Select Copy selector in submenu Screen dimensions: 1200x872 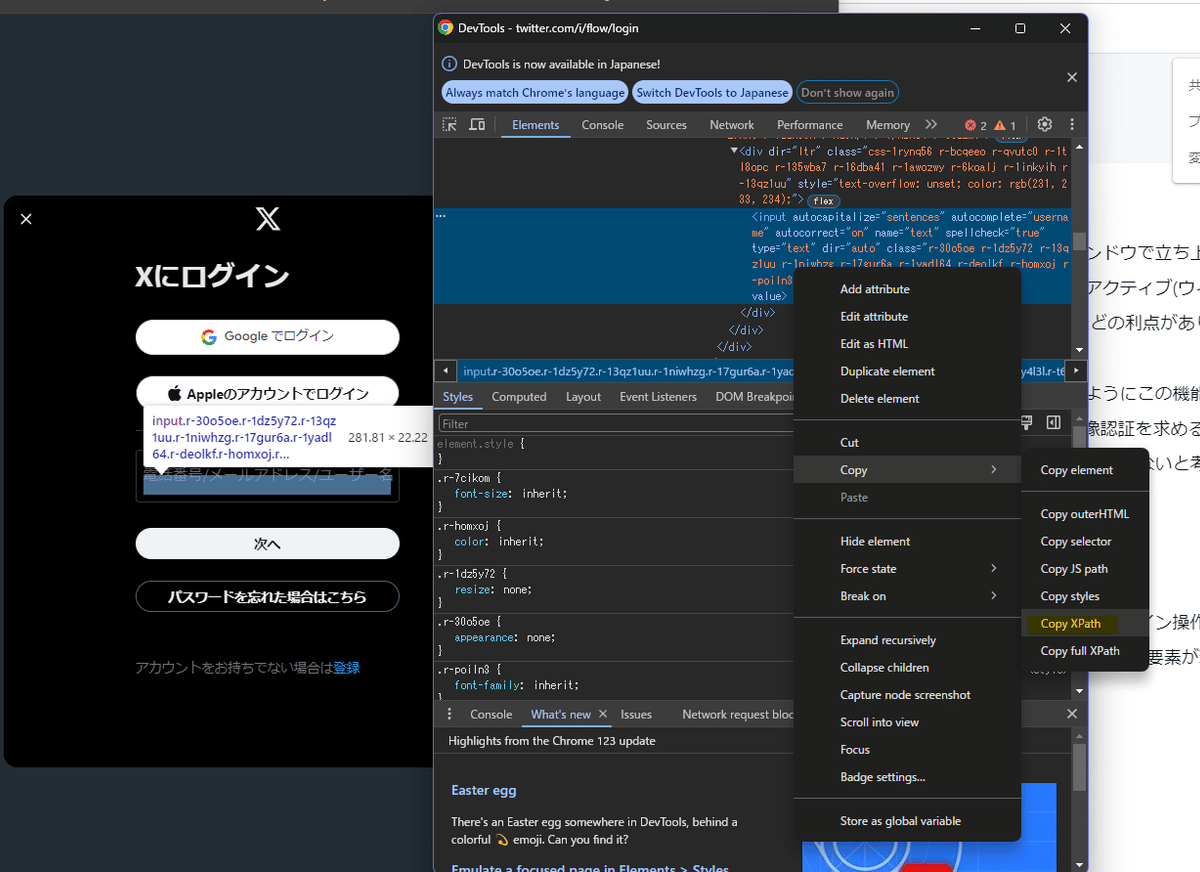pos(1085,541)
